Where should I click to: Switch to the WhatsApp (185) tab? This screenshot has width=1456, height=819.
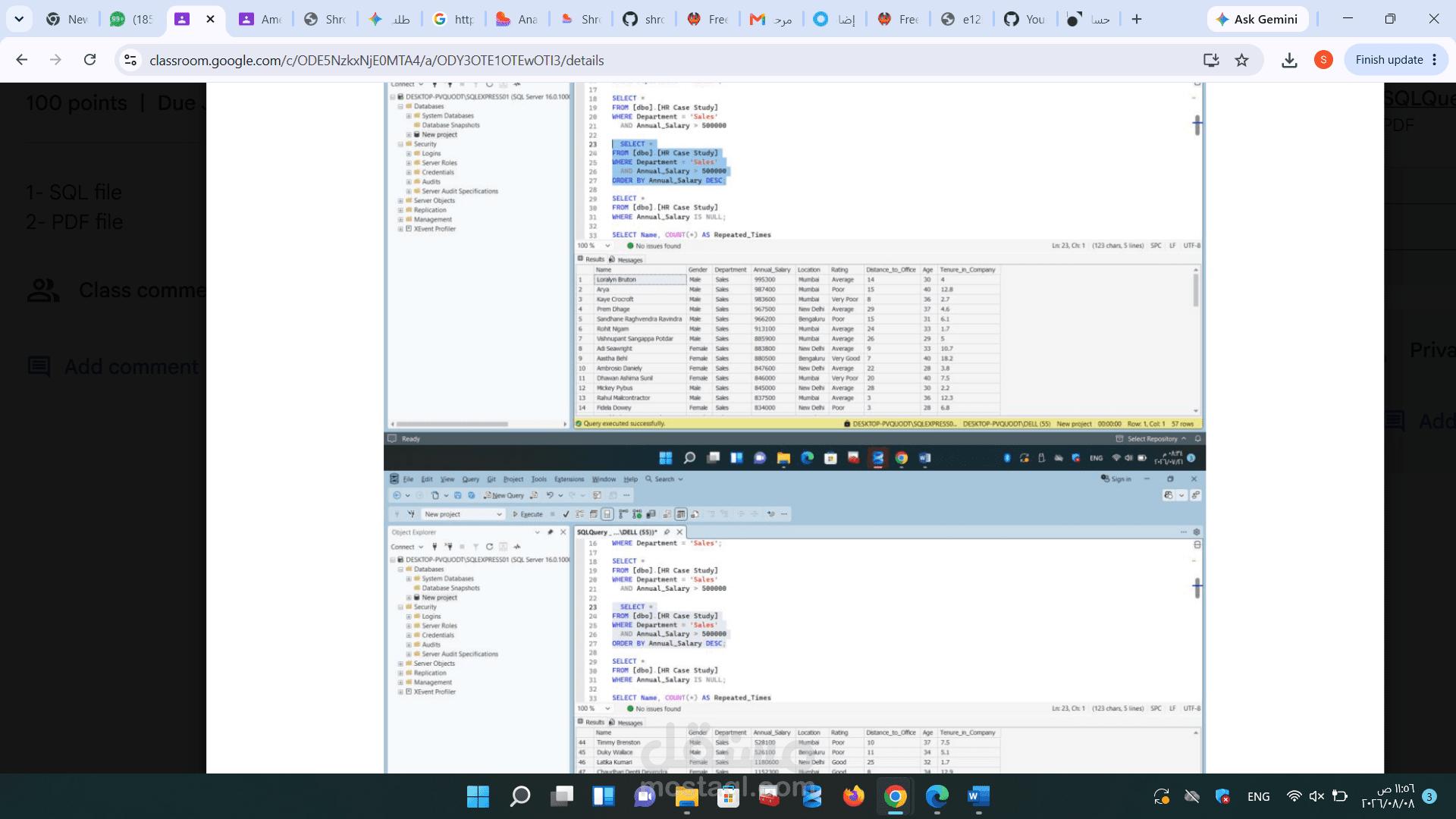[130, 19]
